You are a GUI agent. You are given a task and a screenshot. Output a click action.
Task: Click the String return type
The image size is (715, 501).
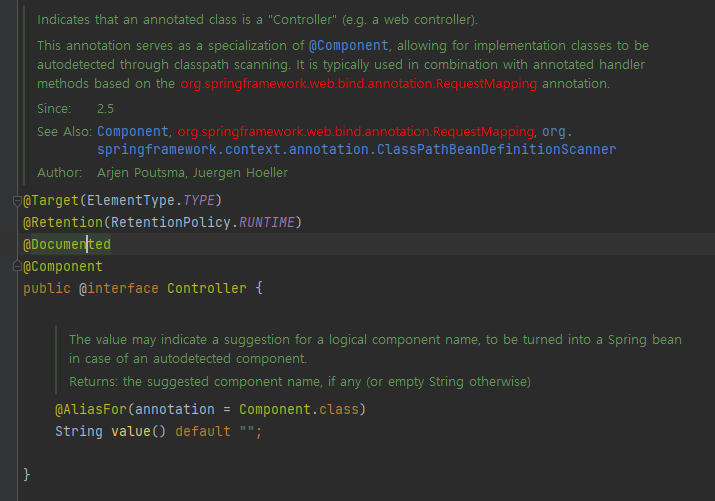pos(79,431)
